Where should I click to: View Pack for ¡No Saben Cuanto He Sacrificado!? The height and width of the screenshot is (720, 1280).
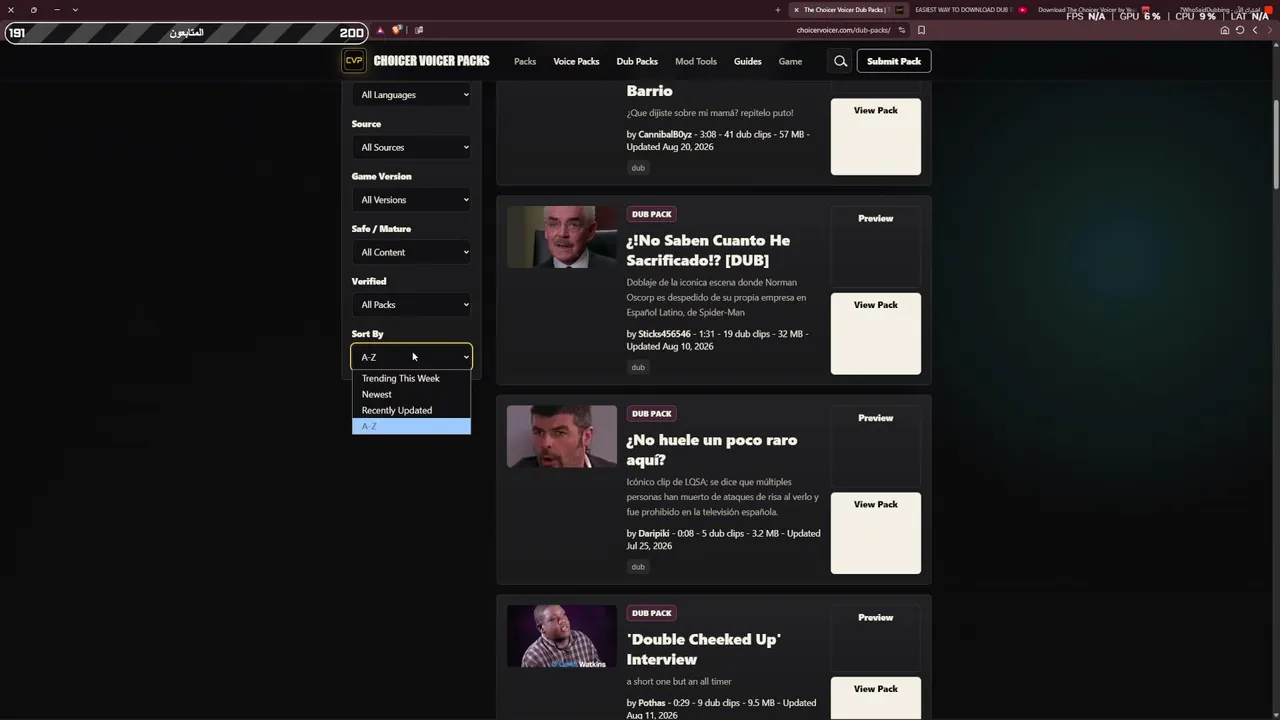[876, 333]
